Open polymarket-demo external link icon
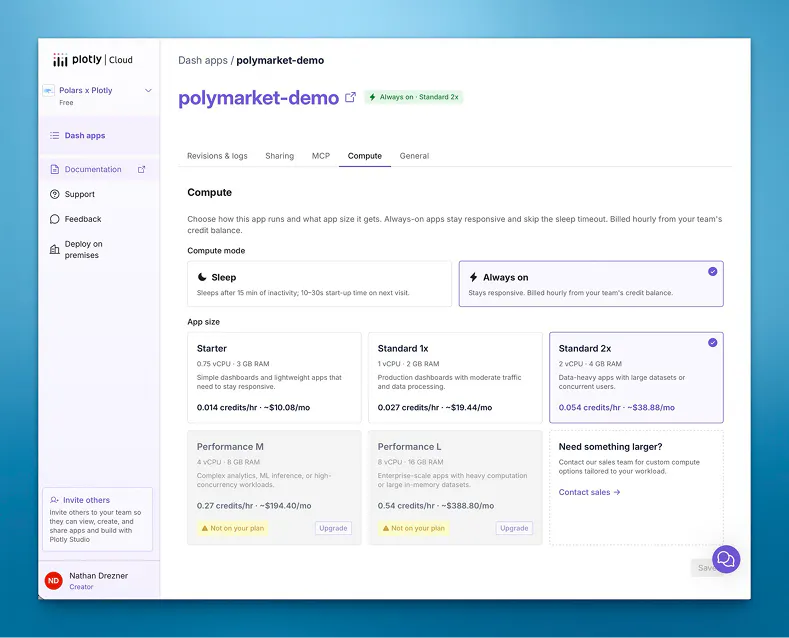 (x=350, y=97)
